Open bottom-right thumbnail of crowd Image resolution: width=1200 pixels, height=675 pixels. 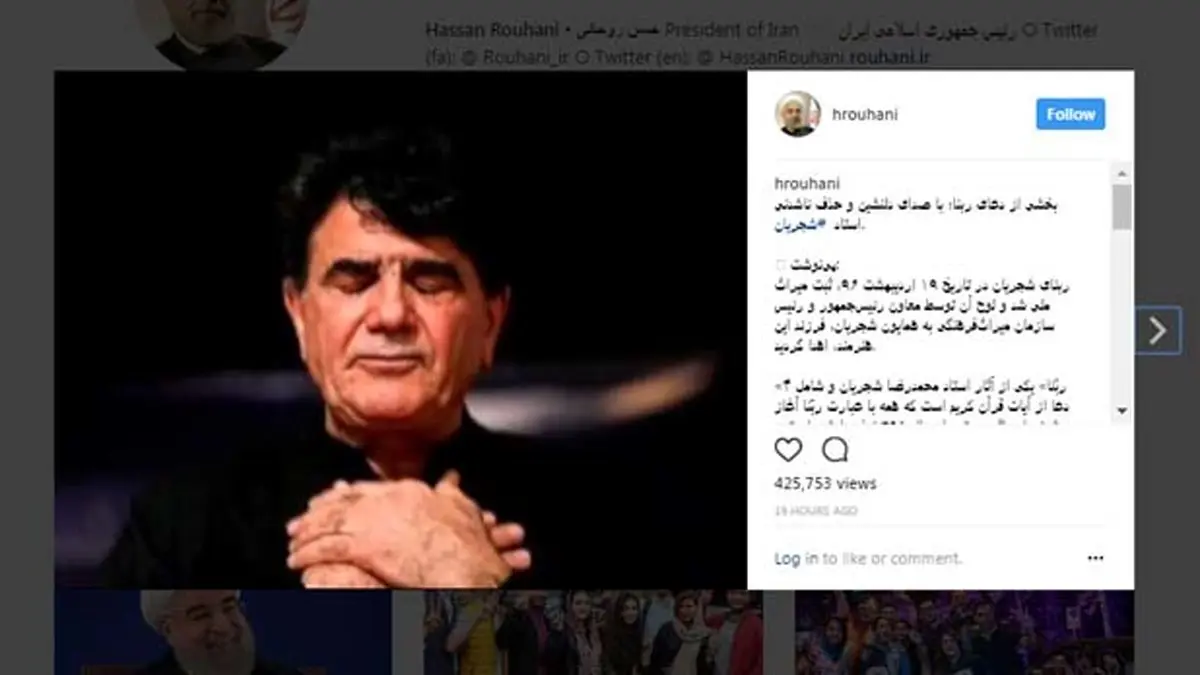(x=964, y=633)
